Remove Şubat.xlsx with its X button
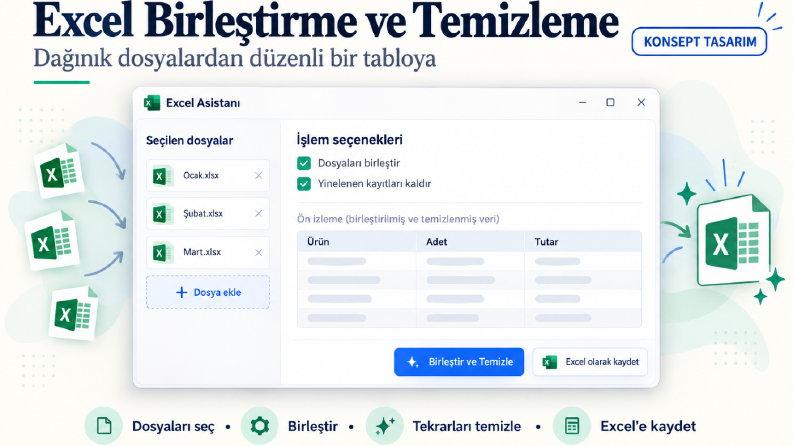793x446 pixels. (x=258, y=213)
